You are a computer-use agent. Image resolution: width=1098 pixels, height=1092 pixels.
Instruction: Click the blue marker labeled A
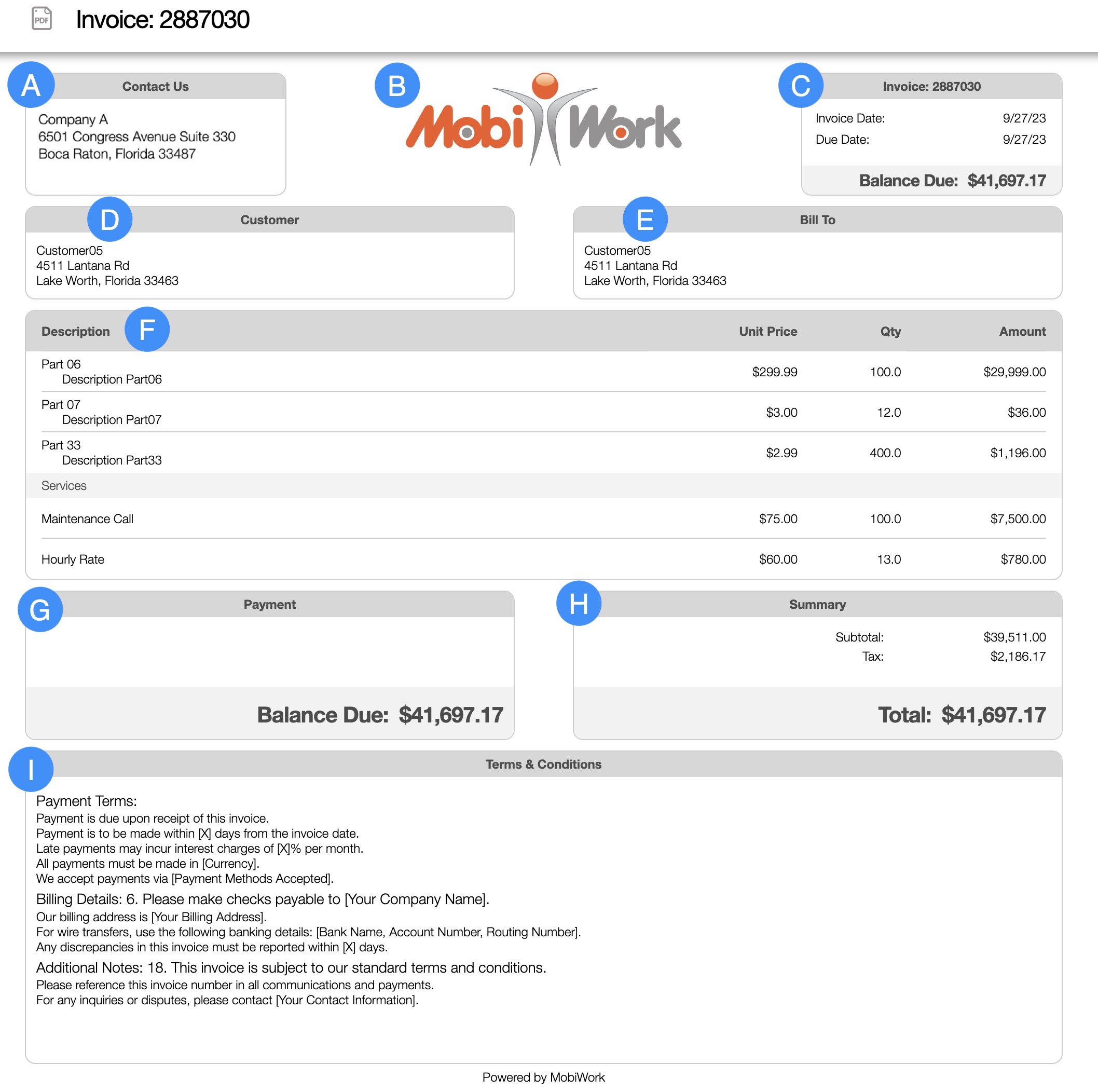[x=31, y=85]
